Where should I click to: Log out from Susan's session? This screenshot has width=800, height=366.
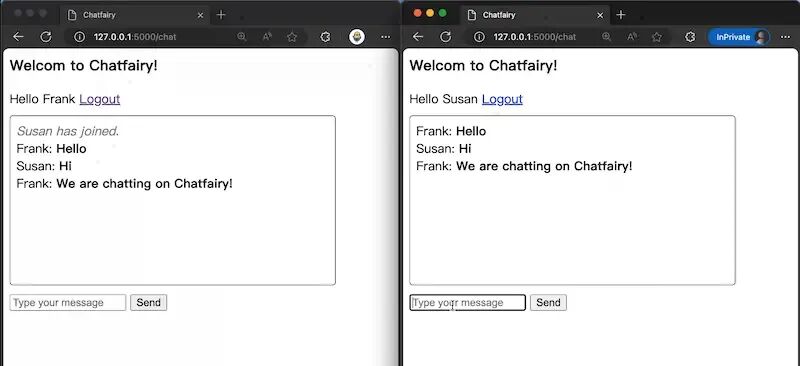pyautogui.click(x=502, y=99)
